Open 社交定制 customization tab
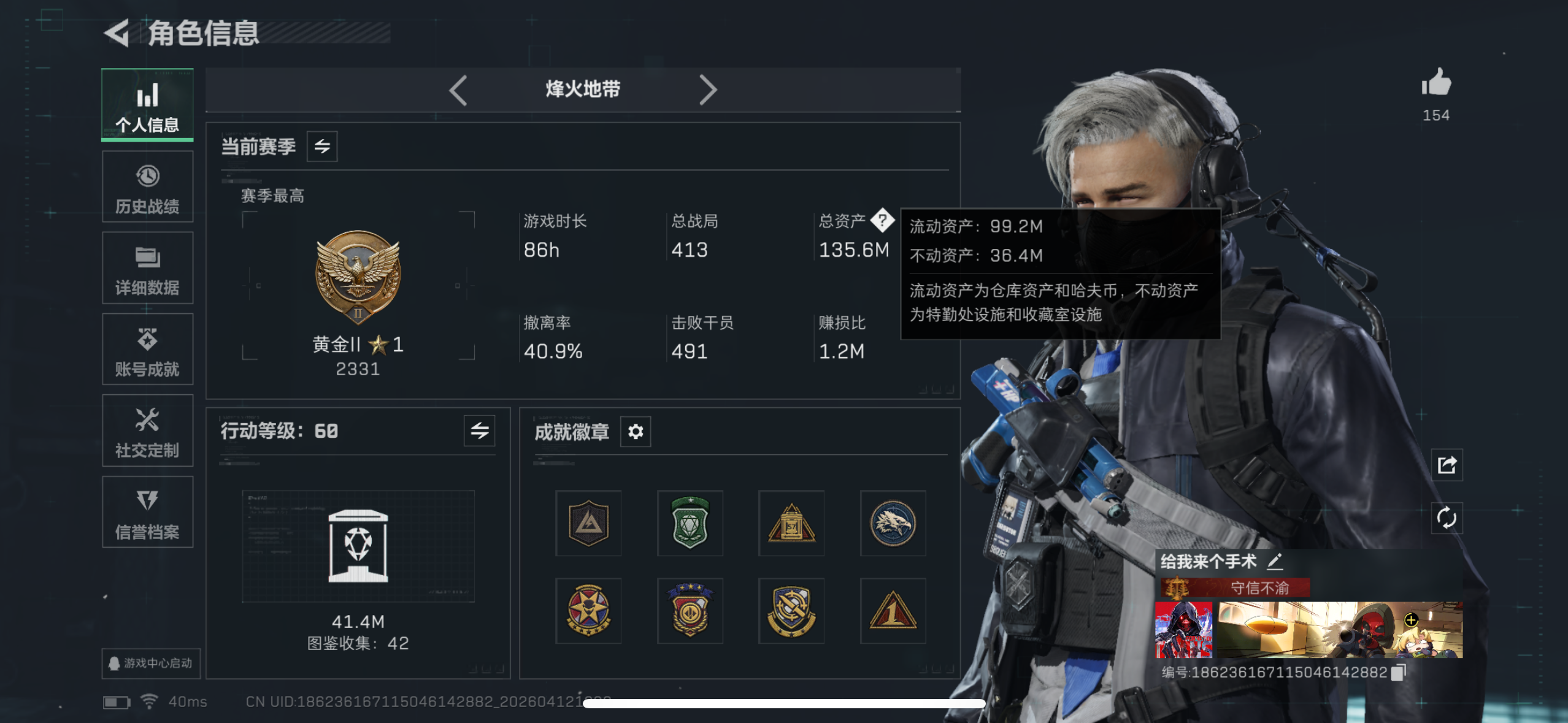Image resolution: width=1568 pixels, height=723 pixels. (x=148, y=430)
